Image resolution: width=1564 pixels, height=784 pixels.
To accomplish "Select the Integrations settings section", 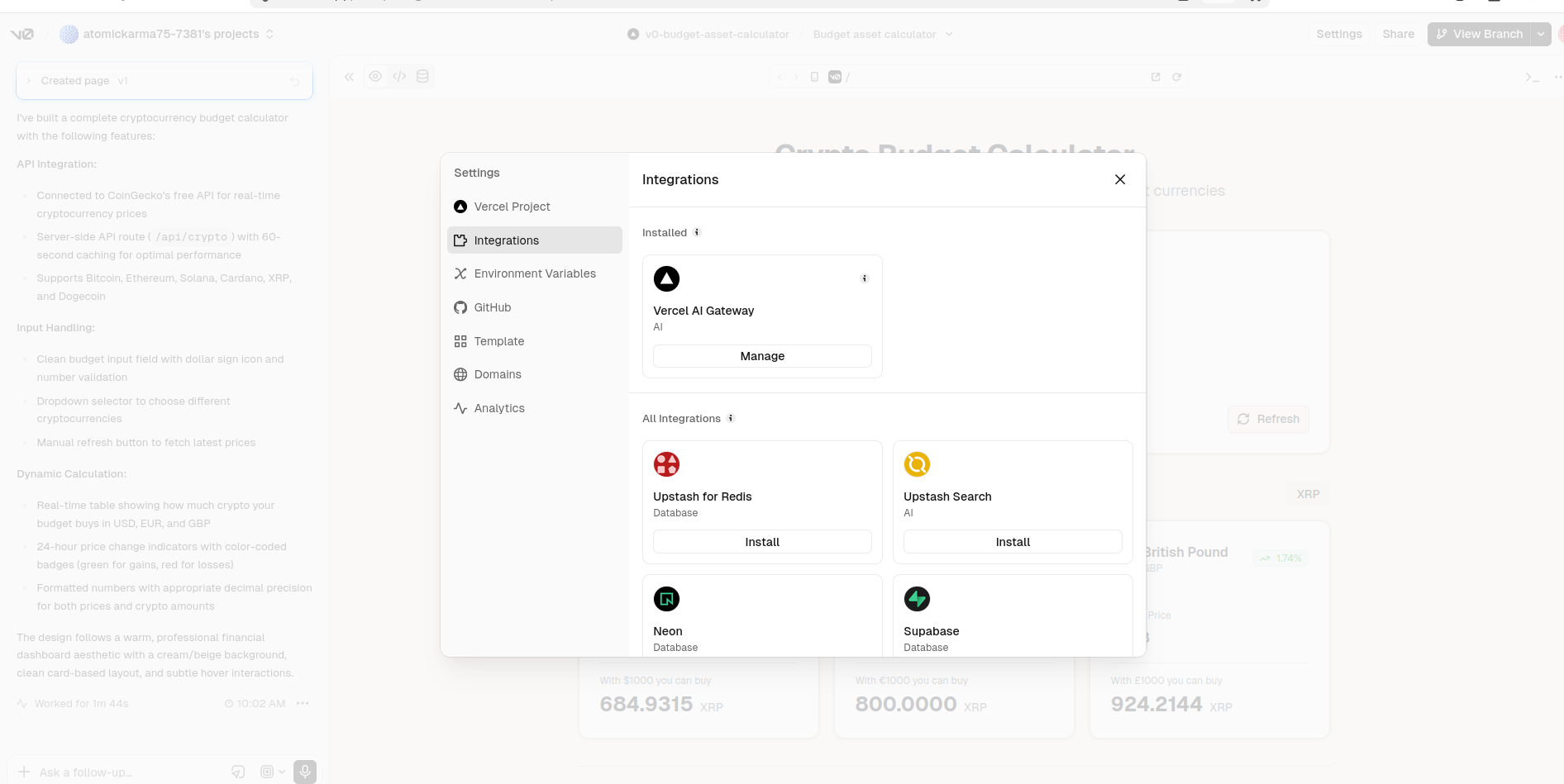I will pos(535,240).
